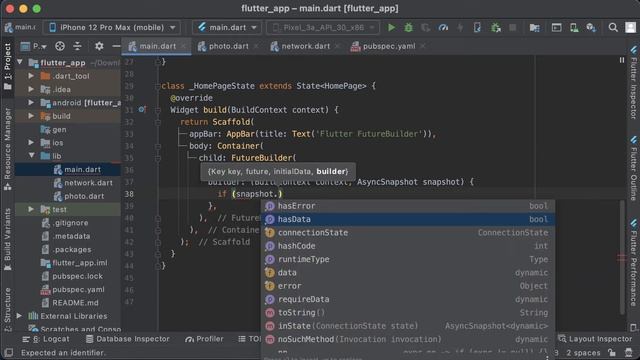Open the main.dart run configuration dropdown

[227, 27]
